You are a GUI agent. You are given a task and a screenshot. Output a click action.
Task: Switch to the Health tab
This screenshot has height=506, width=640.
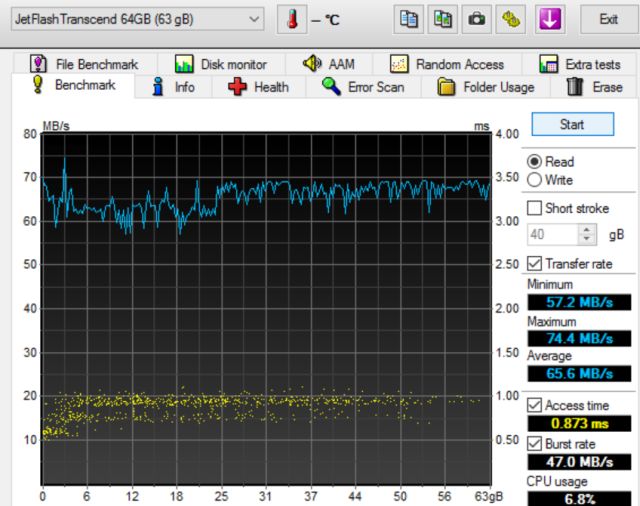tap(259, 87)
